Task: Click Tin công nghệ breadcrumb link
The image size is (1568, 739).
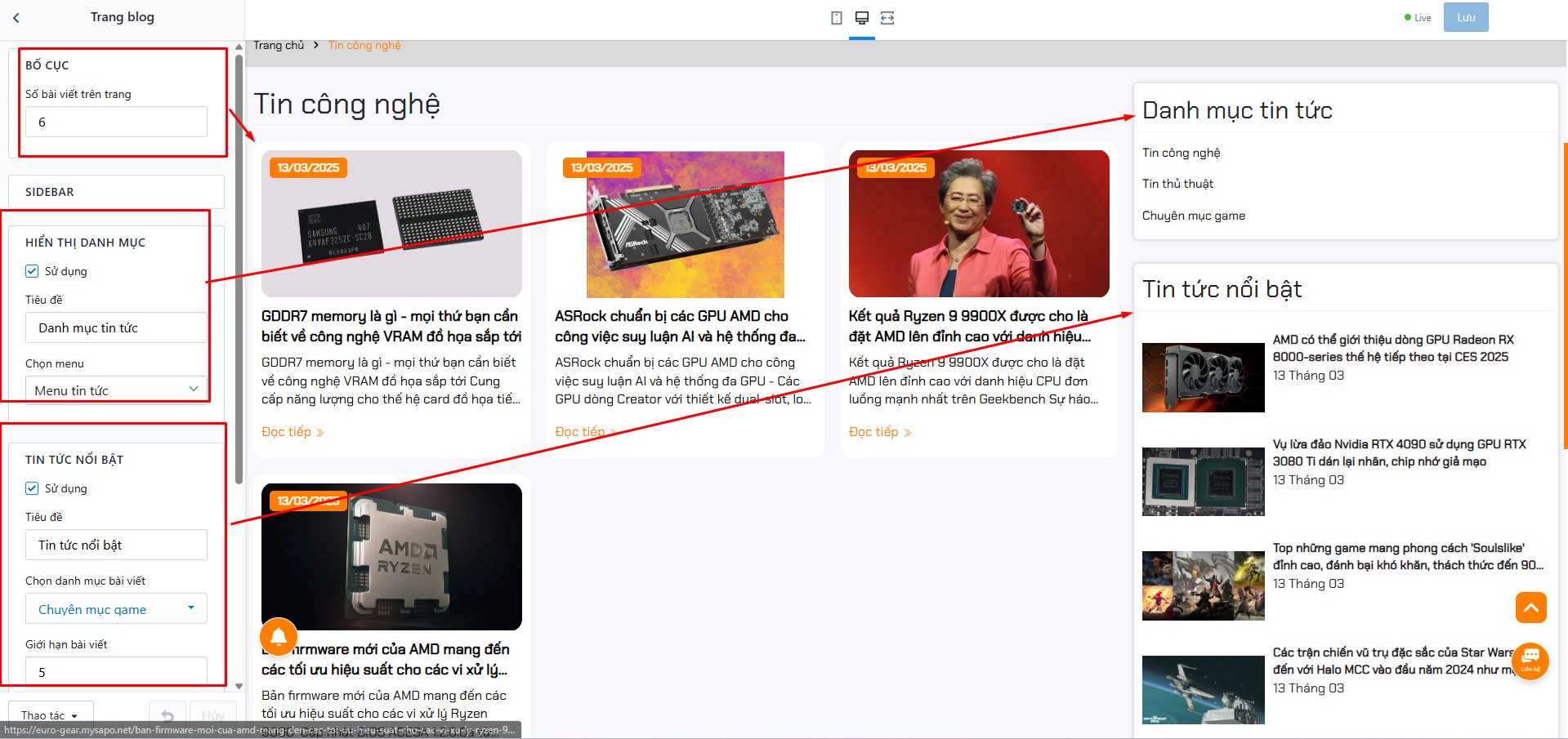Action: [364, 46]
